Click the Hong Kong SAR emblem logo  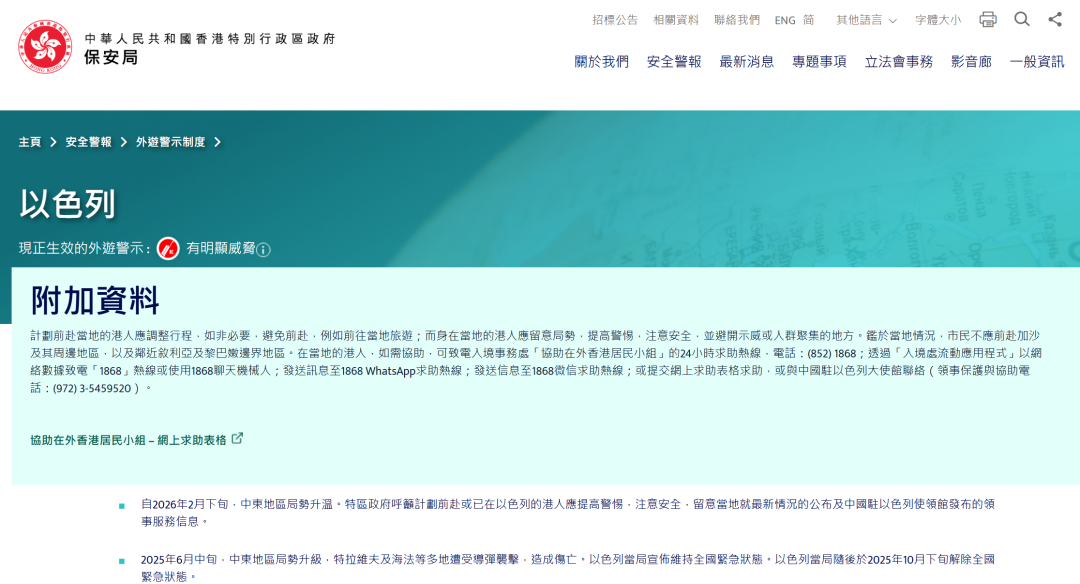(x=45, y=47)
